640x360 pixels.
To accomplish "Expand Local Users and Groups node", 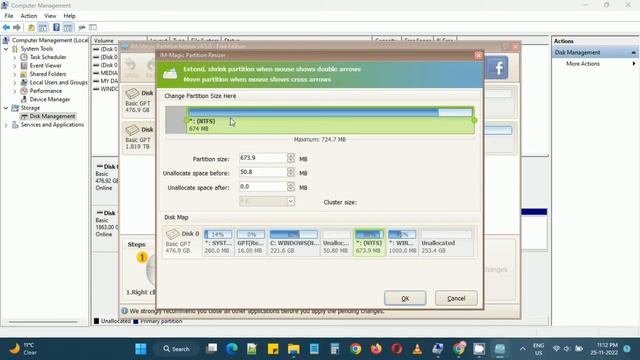I will pos(15,83).
